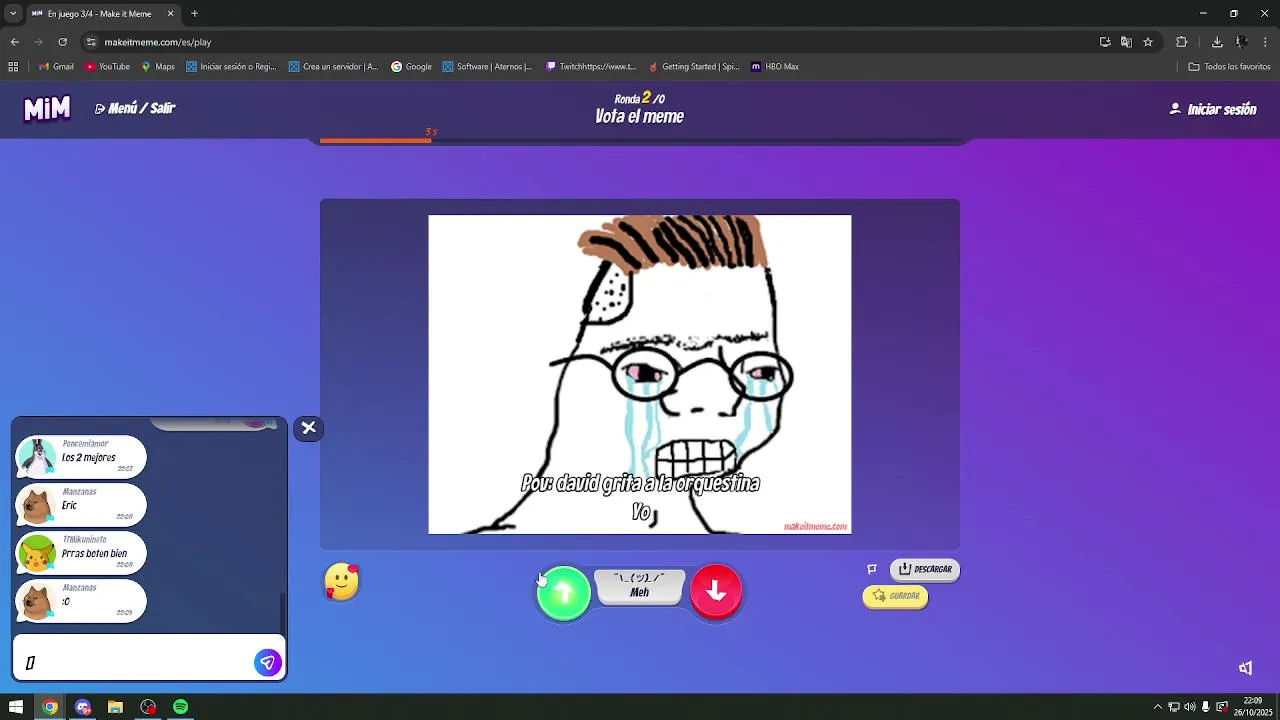Click the voting timer progress bar

tap(640, 140)
